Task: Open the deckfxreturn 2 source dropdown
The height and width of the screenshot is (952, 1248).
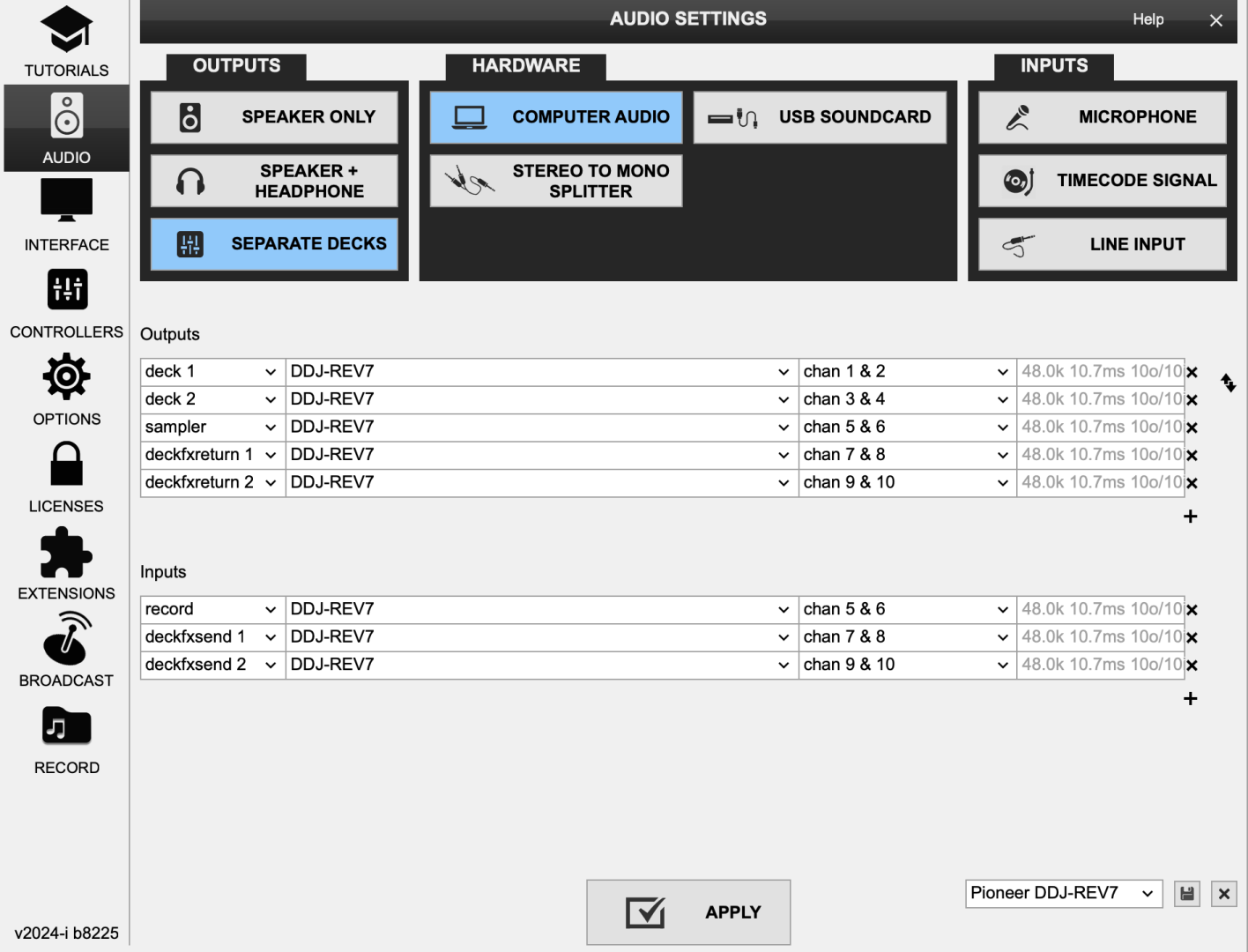Action: tap(212, 482)
